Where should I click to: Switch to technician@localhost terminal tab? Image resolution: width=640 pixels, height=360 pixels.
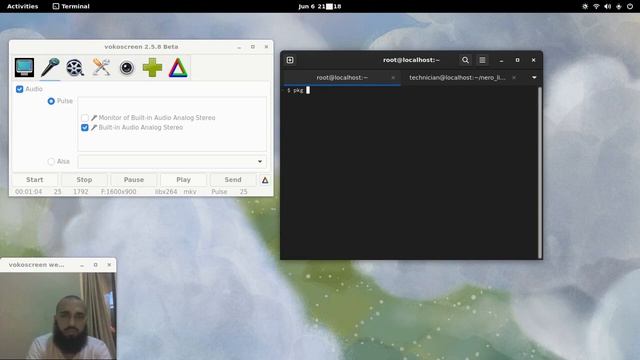pos(457,78)
